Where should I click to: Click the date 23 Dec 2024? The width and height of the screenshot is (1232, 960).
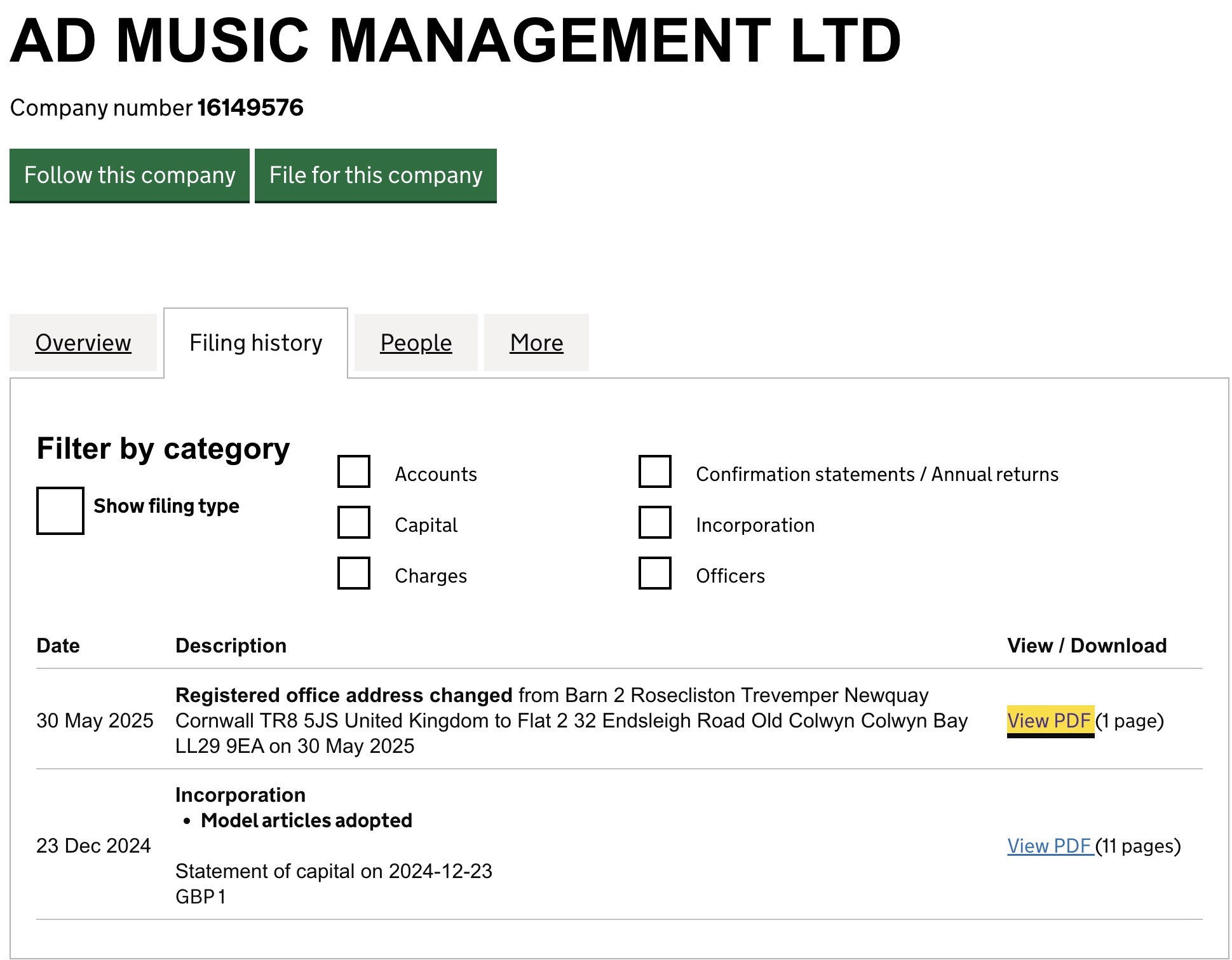pos(93,846)
